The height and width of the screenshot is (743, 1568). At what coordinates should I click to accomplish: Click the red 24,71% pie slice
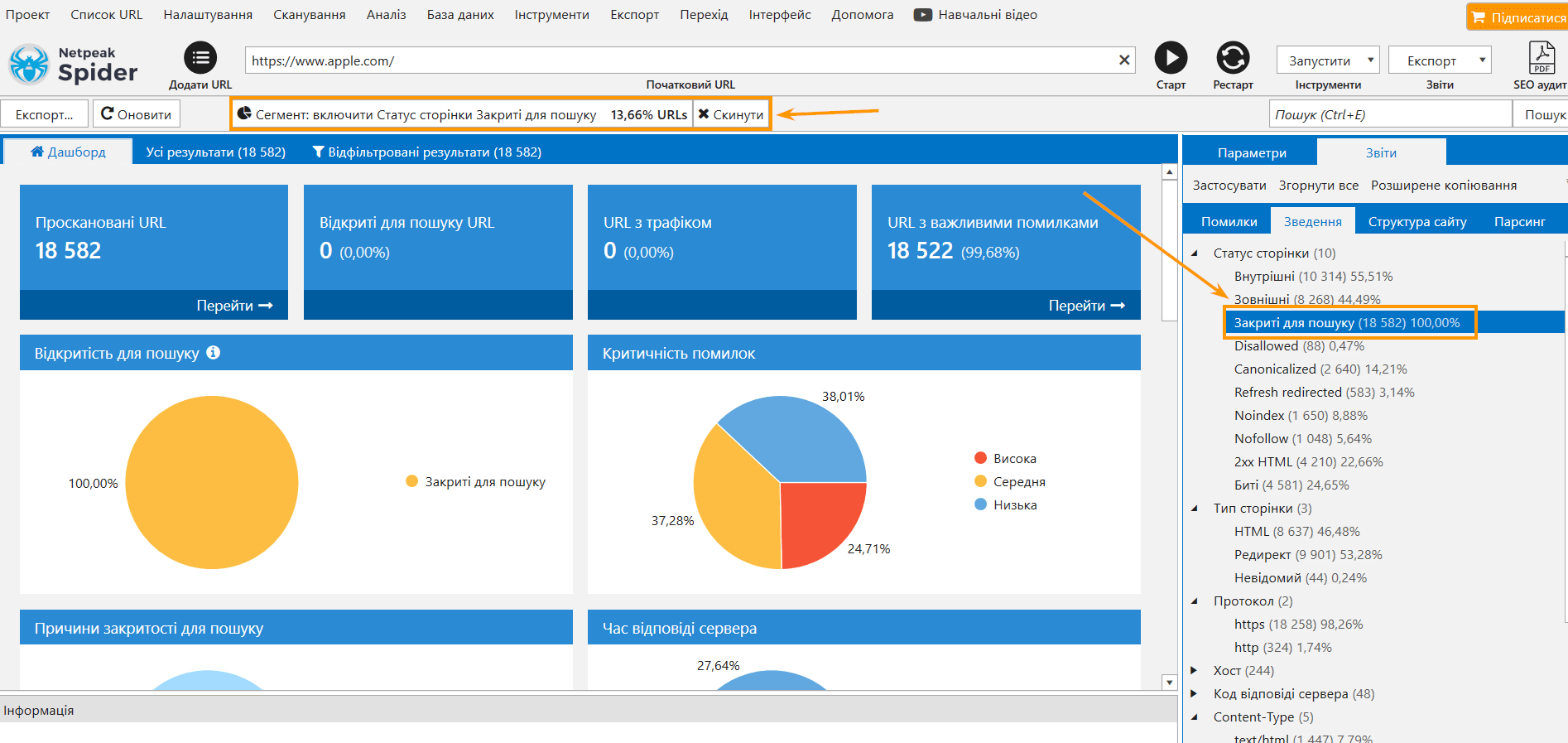click(818, 520)
